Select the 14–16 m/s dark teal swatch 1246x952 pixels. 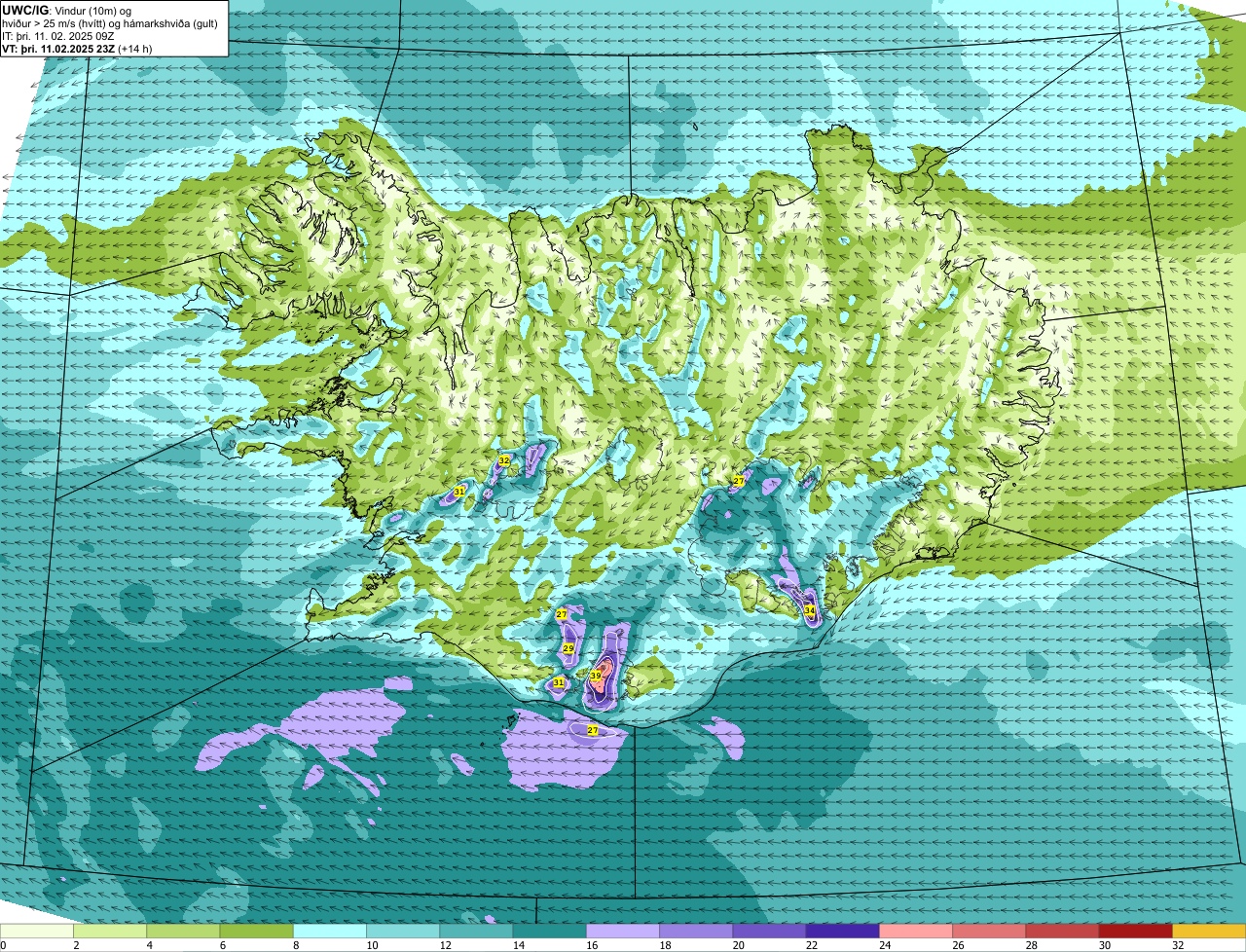(x=550, y=931)
